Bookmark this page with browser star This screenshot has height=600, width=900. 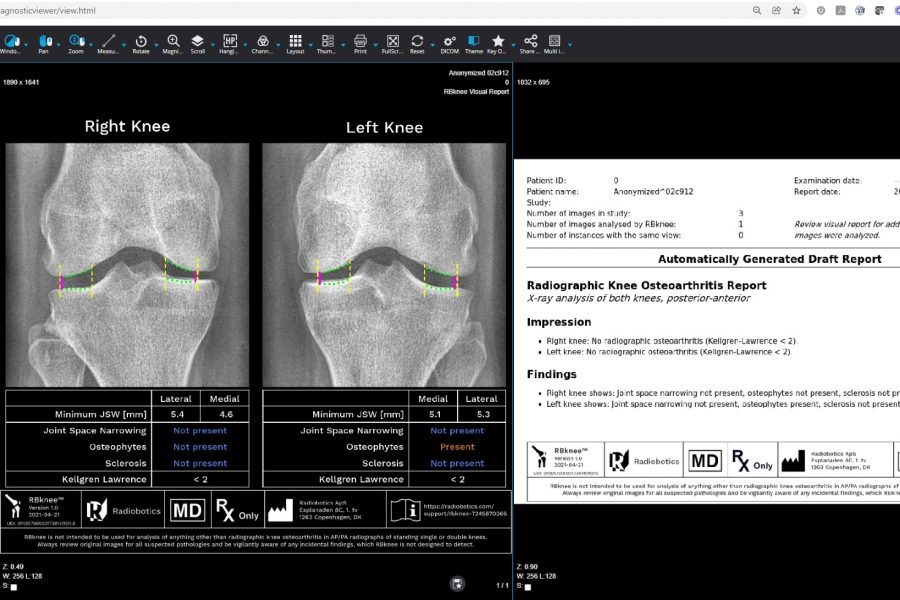(796, 10)
